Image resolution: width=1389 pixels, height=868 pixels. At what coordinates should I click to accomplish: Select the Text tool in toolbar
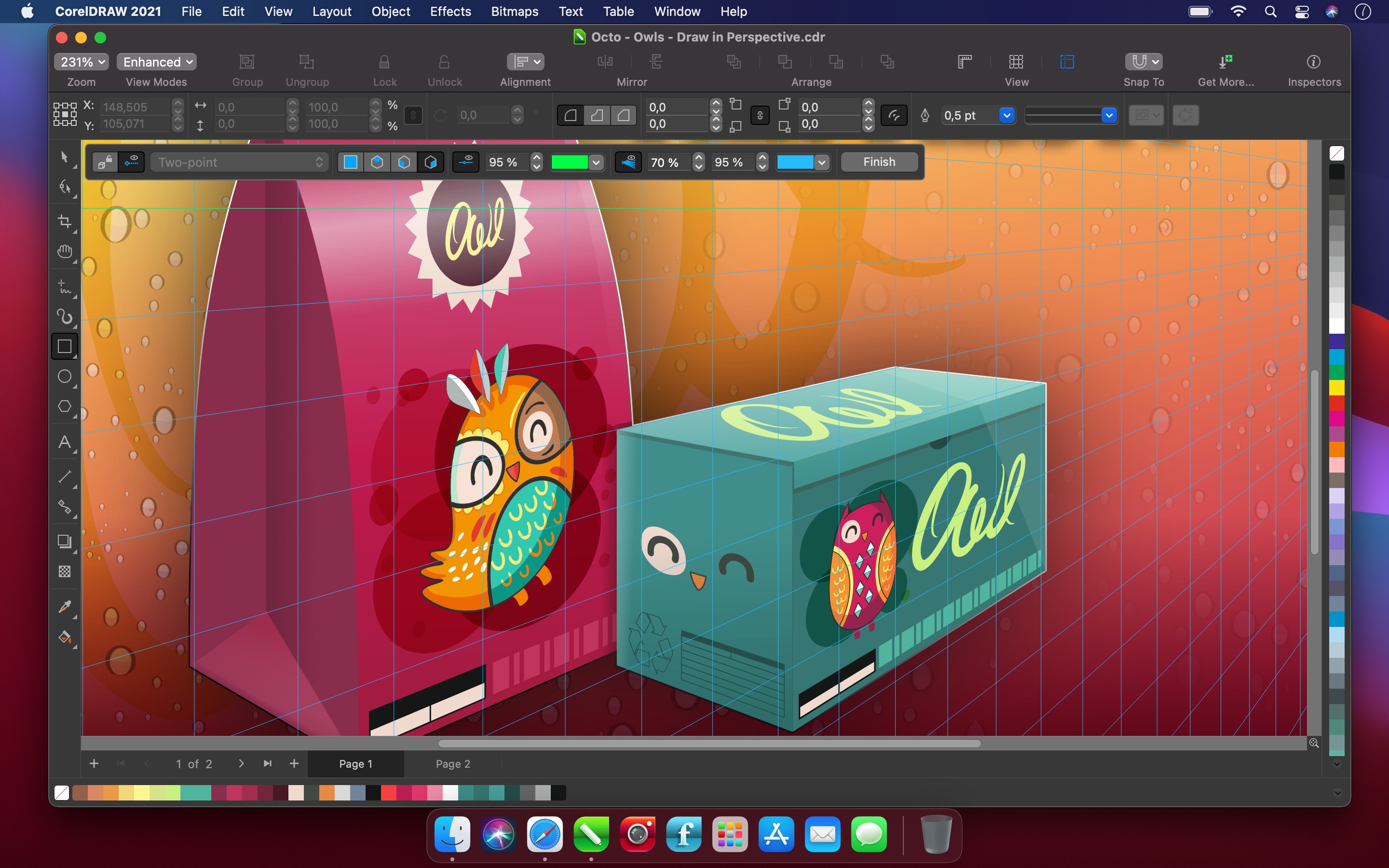pos(66,444)
